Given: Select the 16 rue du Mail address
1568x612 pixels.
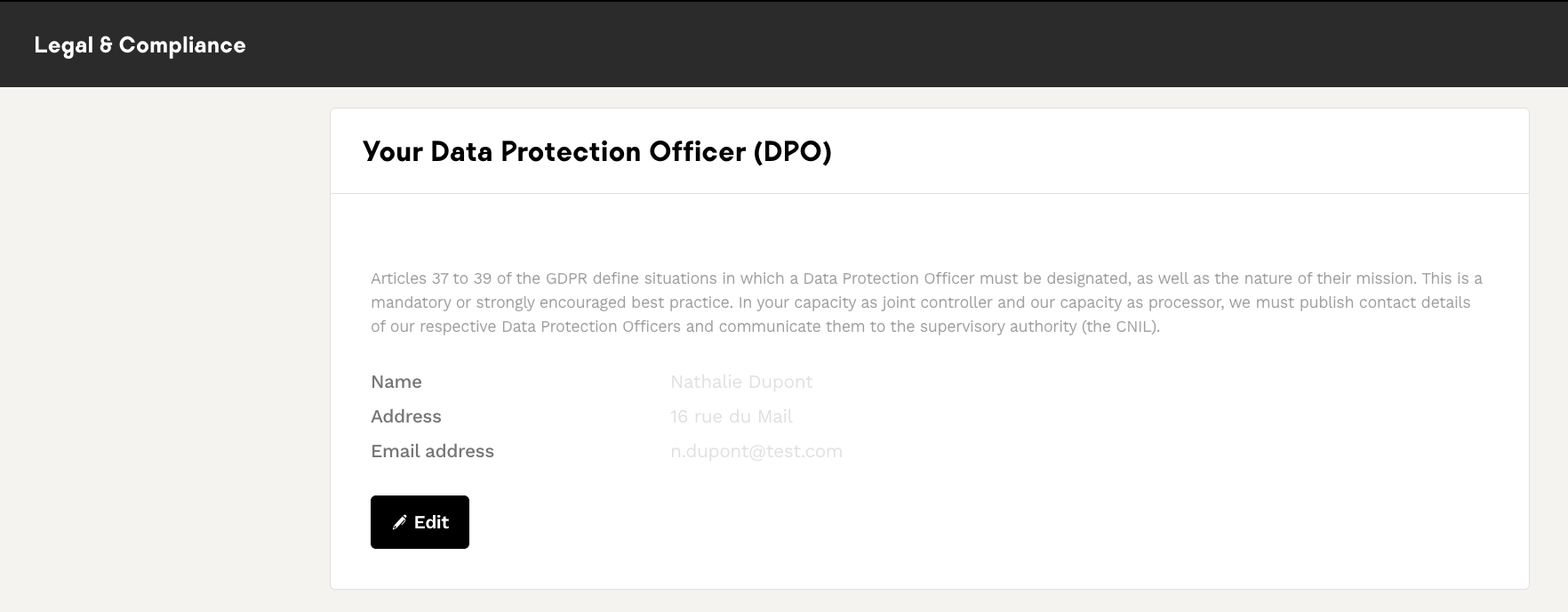Looking at the screenshot, I should [731, 416].
